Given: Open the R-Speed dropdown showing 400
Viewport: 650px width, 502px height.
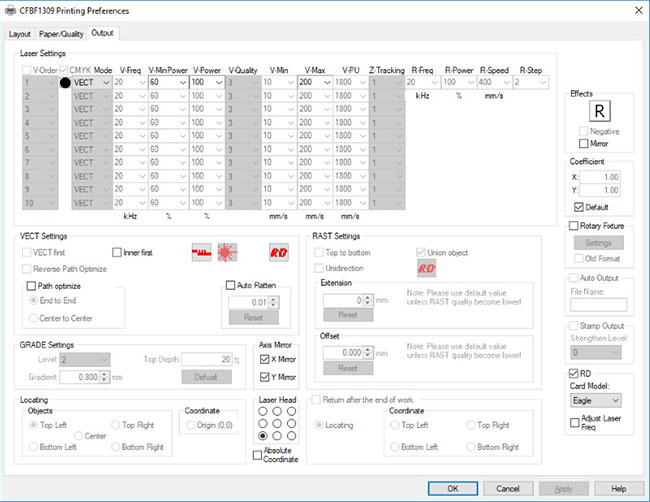Looking at the screenshot, I should tap(495, 82).
